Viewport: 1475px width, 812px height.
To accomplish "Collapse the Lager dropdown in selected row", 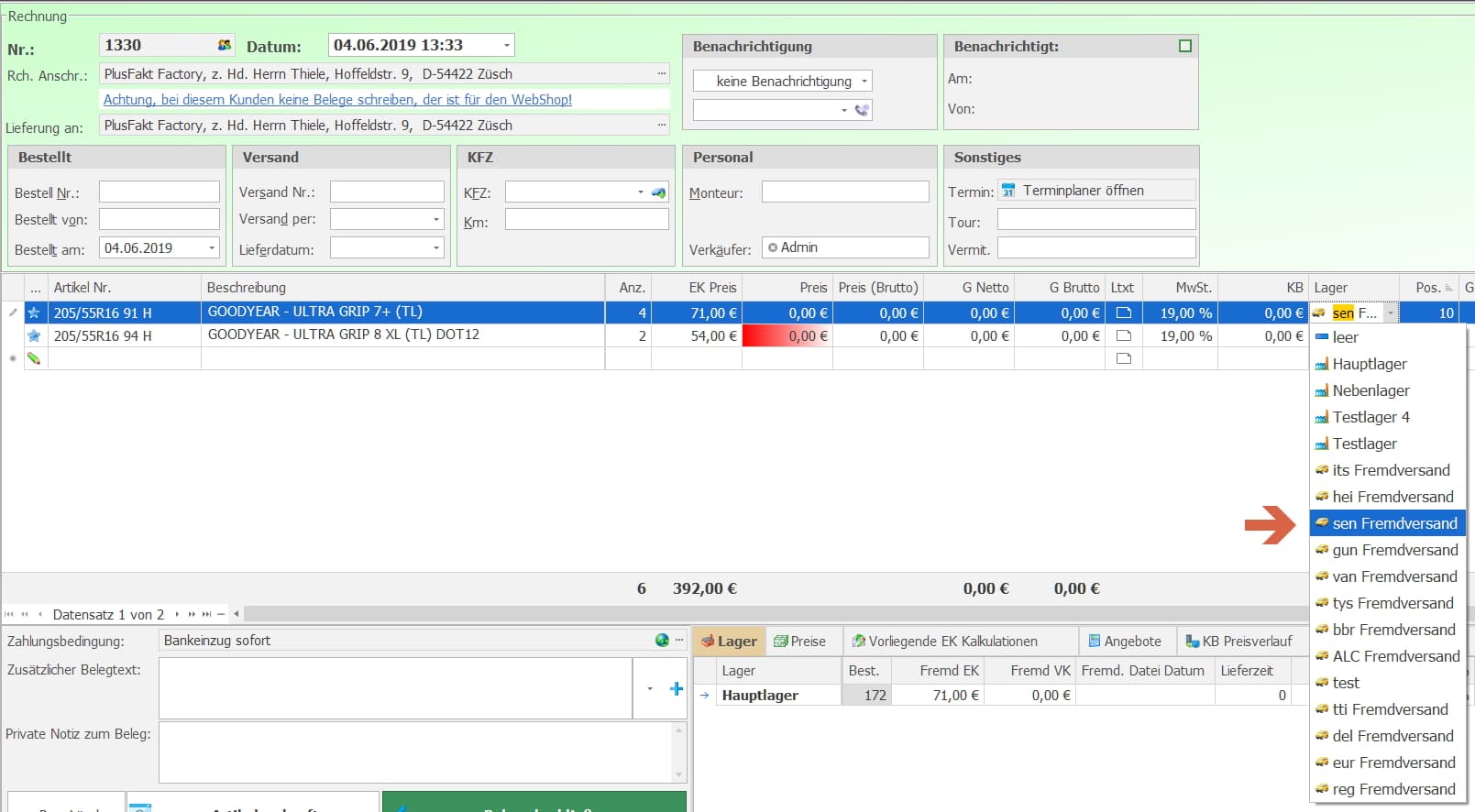I will pyautogui.click(x=1391, y=313).
